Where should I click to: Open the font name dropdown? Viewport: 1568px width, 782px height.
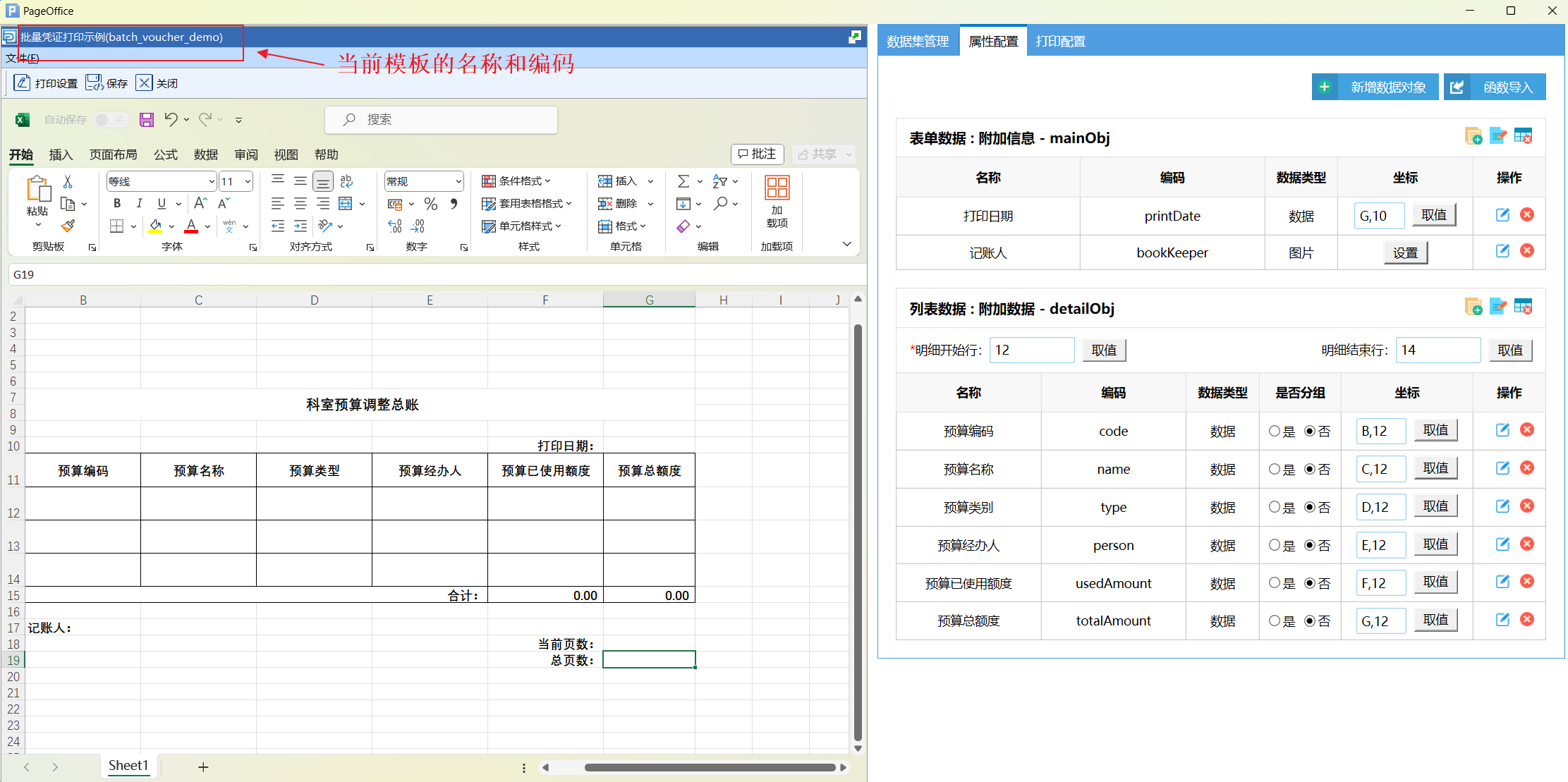click(211, 182)
